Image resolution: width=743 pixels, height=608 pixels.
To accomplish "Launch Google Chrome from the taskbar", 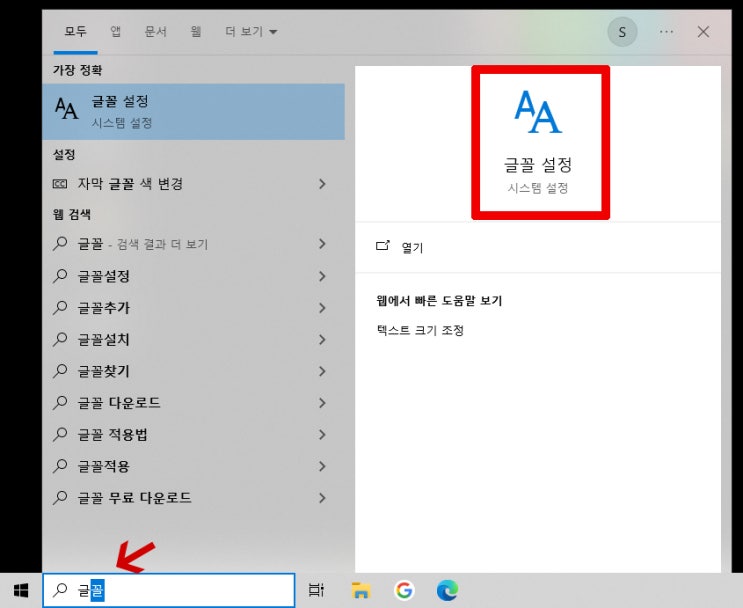I will (x=404, y=590).
